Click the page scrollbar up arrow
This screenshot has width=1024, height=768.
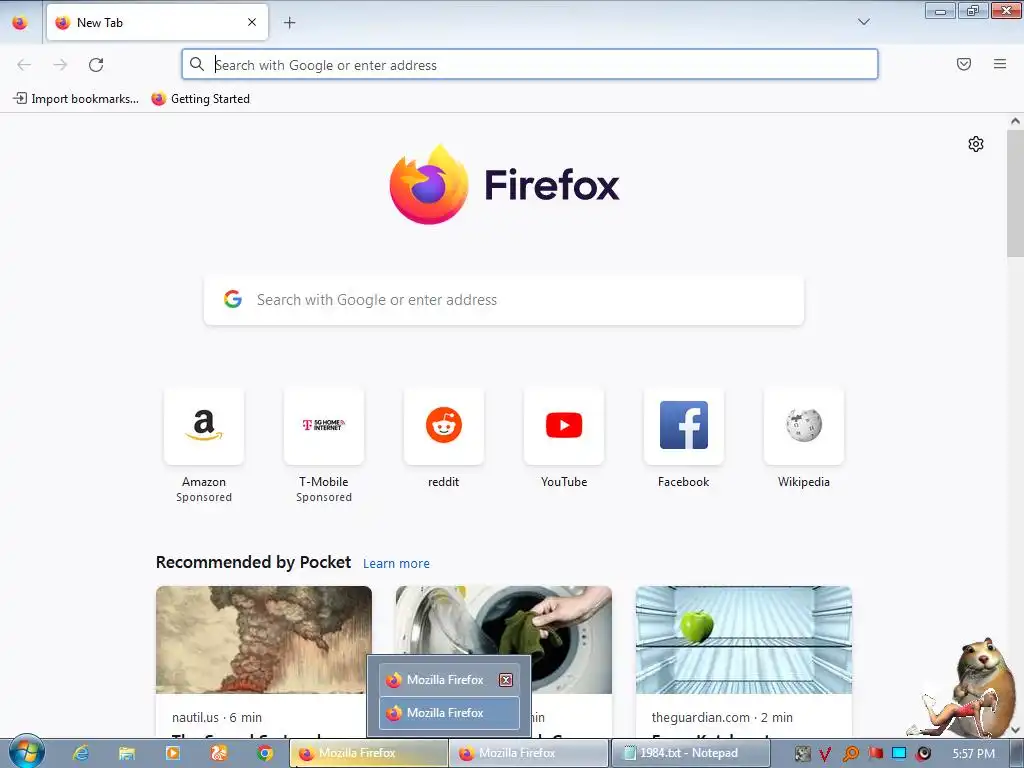(1015, 121)
